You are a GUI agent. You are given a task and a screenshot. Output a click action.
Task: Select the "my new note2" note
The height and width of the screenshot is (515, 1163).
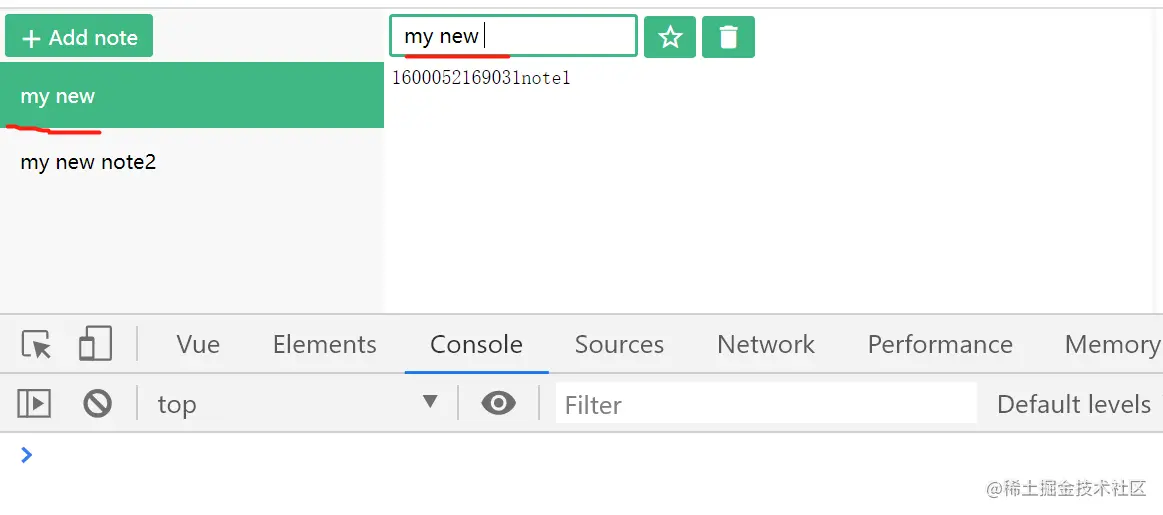192,162
